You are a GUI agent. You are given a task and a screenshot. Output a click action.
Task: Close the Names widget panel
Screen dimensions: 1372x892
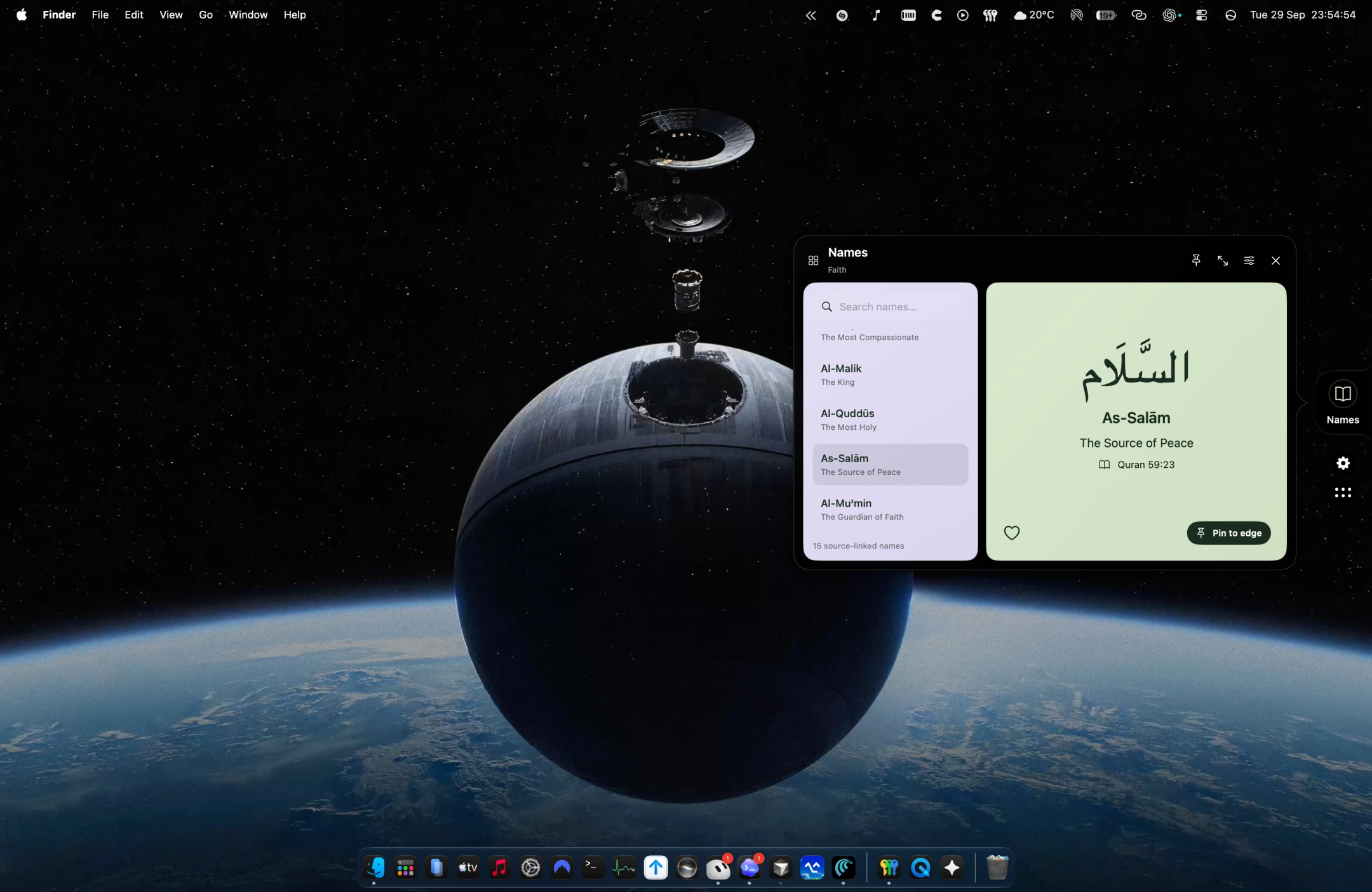click(1275, 260)
